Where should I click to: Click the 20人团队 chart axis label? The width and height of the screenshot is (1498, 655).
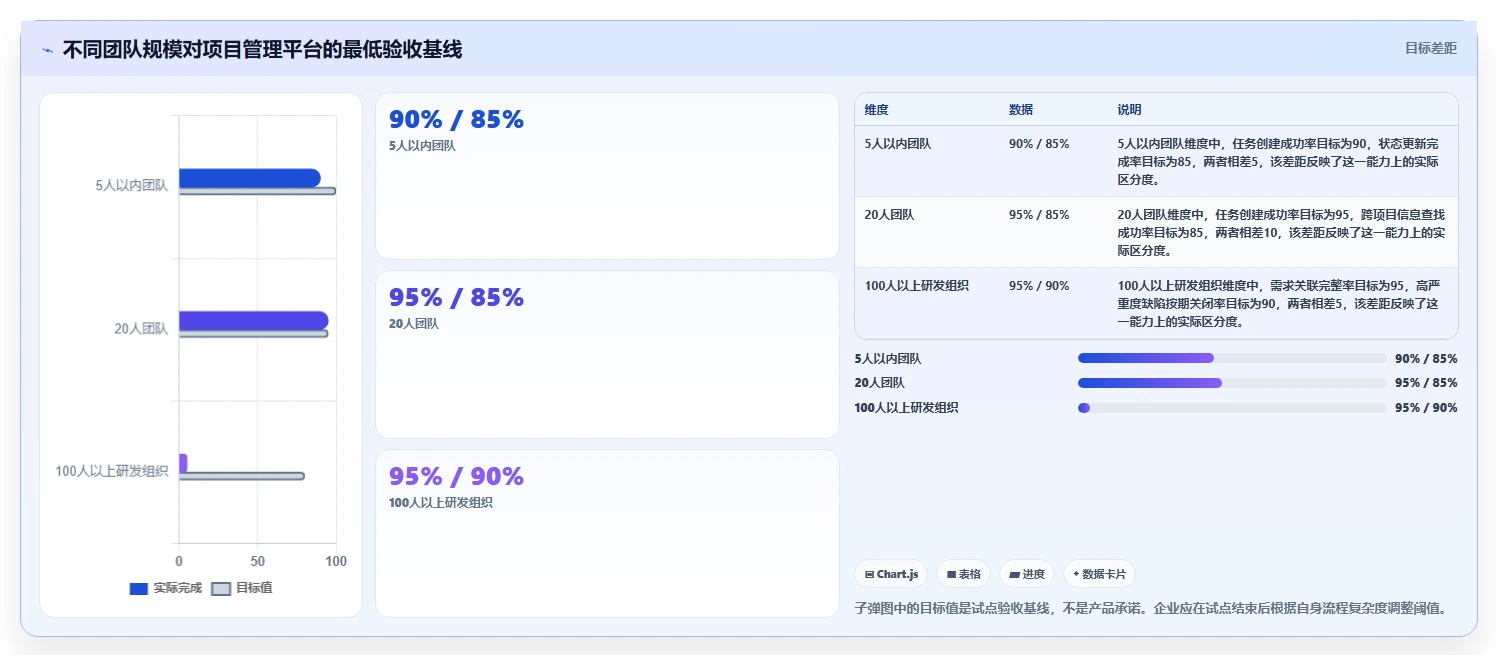click(x=141, y=329)
